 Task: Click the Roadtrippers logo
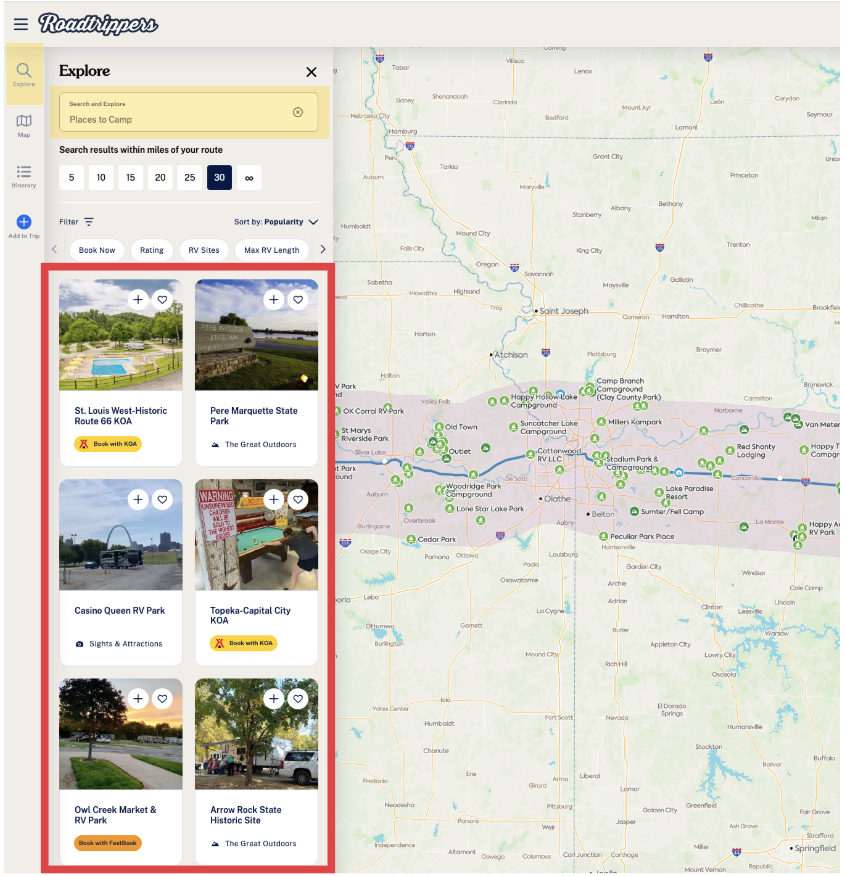[x=98, y=24]
